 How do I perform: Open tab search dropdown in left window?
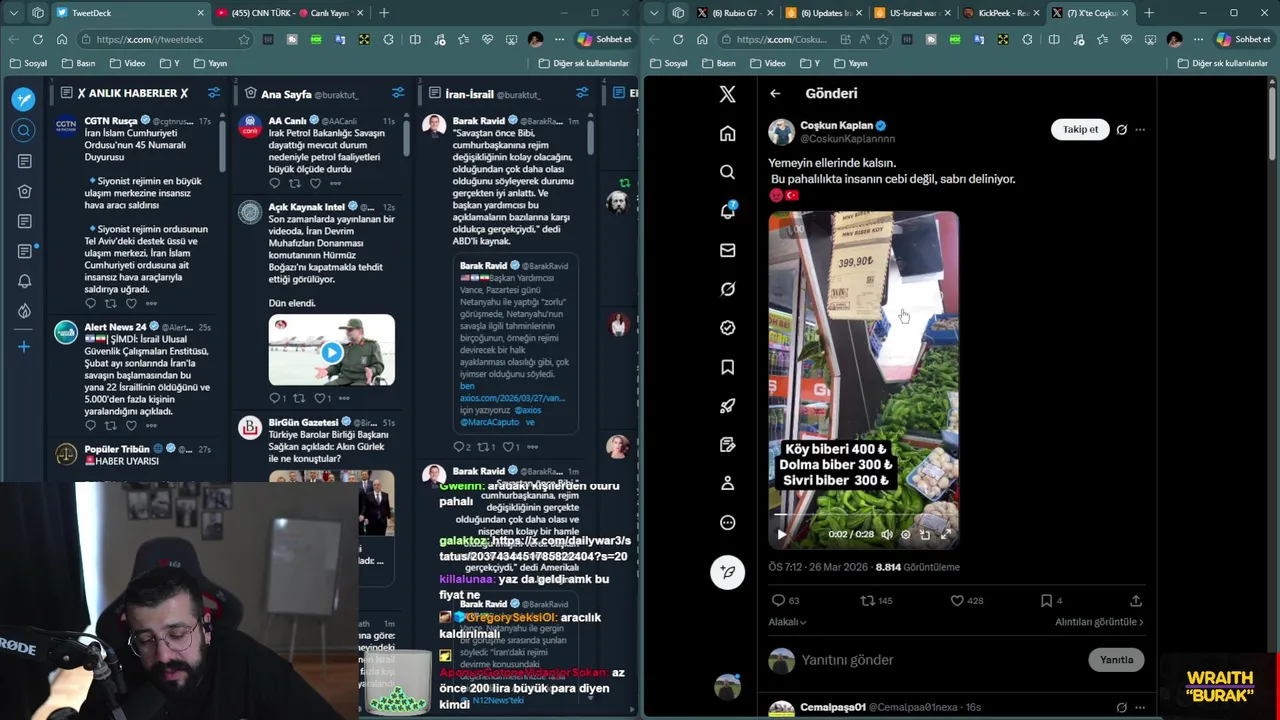tap(15, 13)
